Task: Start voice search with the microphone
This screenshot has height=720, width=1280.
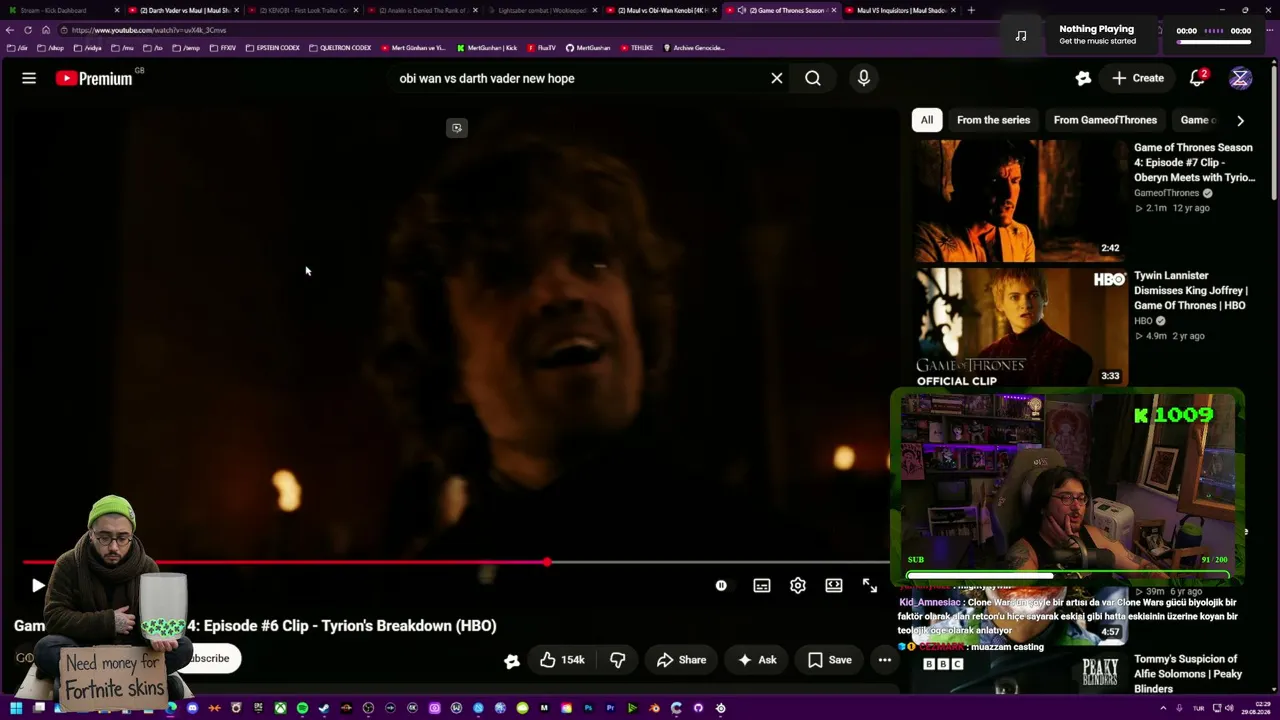Action: tap(864, 78)
